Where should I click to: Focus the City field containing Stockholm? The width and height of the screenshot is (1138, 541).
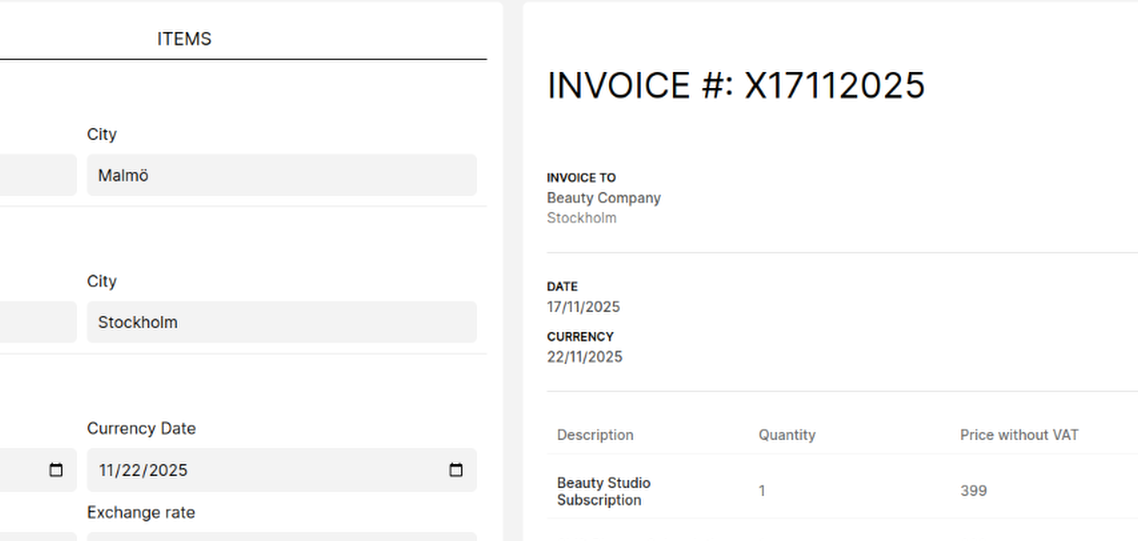point(281,322)
